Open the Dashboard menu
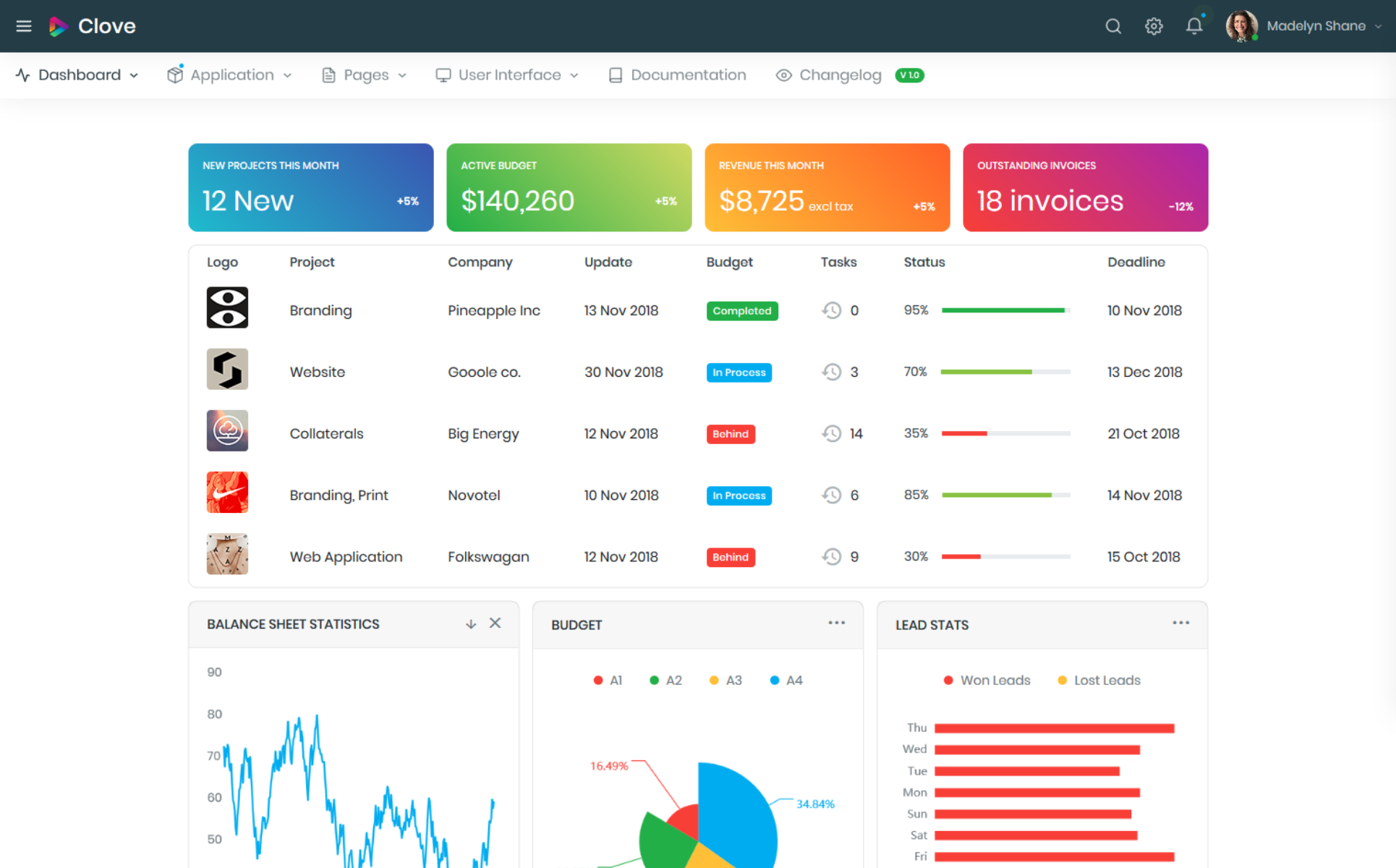 point(77,75)
